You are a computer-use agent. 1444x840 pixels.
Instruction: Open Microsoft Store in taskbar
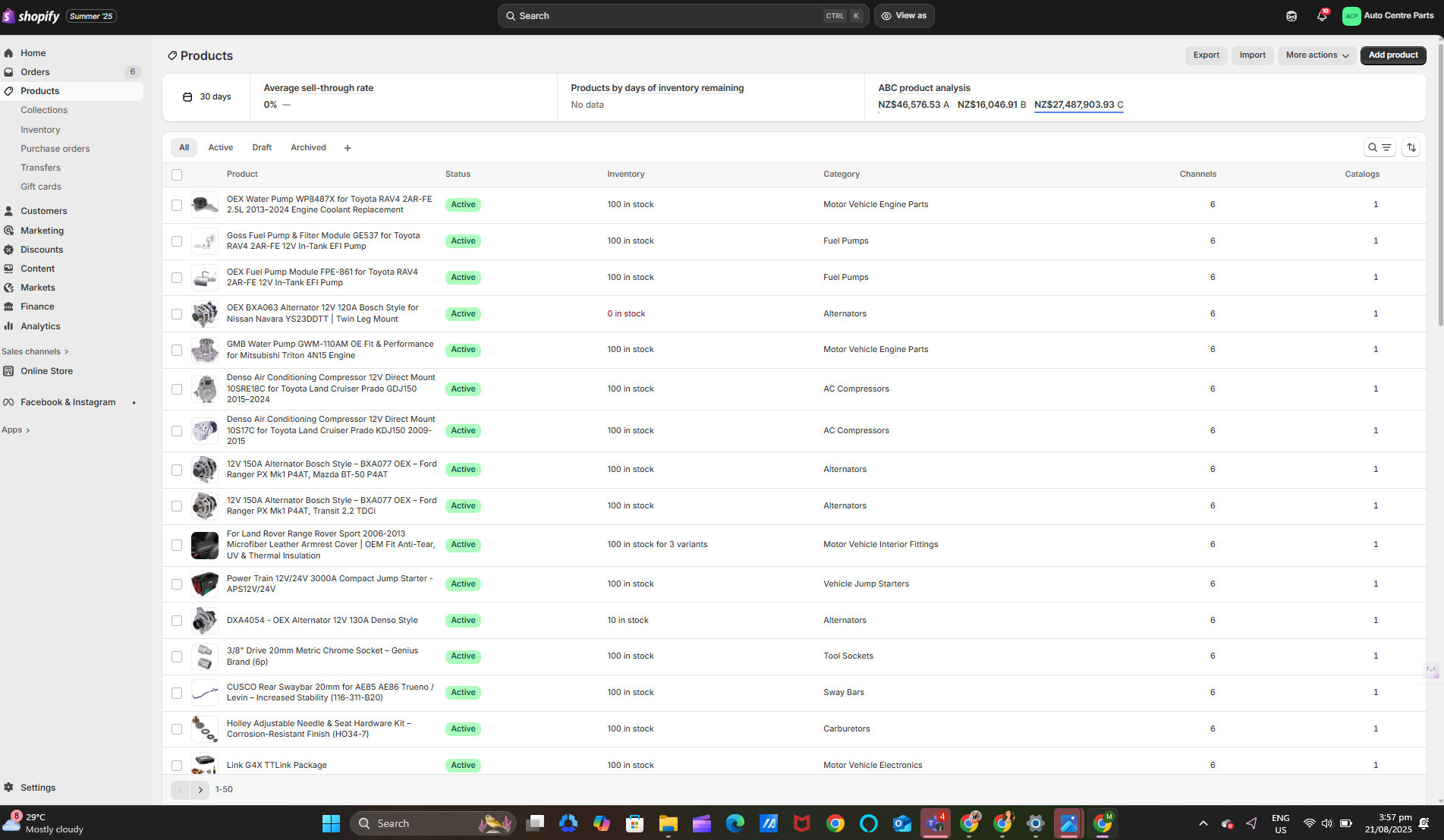[x=634, y=823]
